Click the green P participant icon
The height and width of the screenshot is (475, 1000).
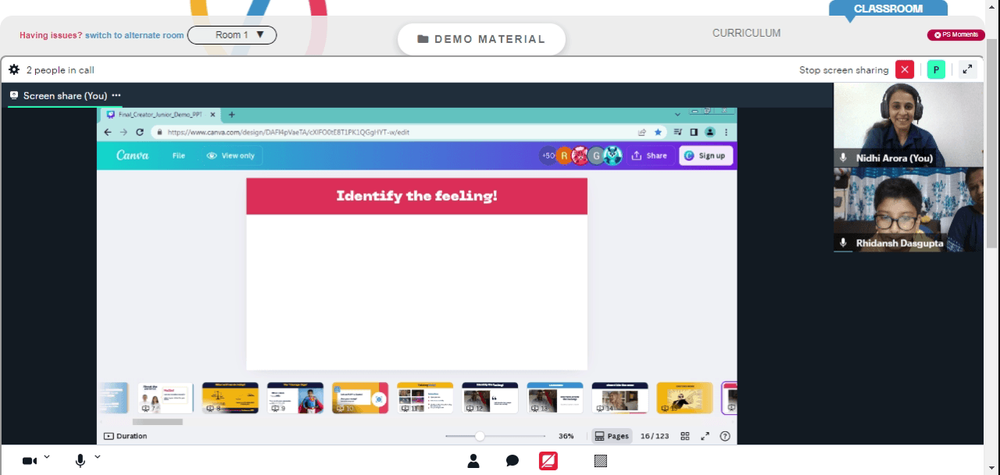pyautogui.click(x=936, y=69)
